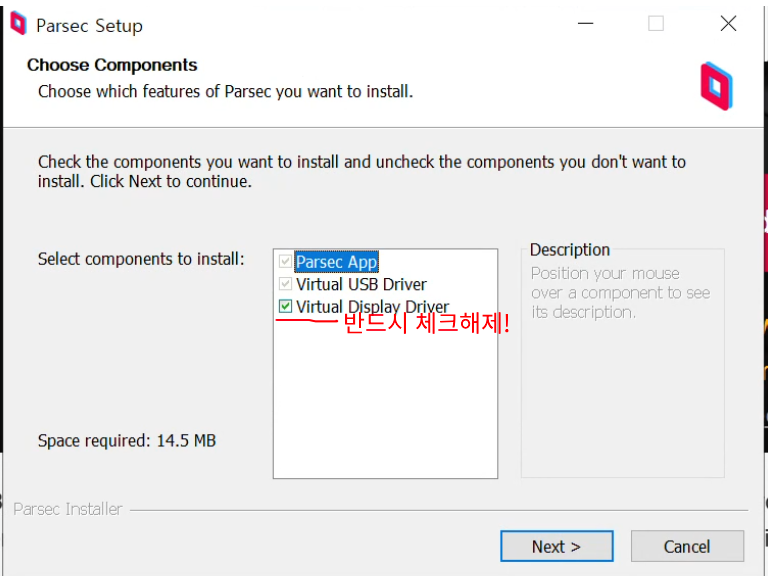Click Next to continue setup
This screenshot has height=576, width=768.
click(x=556, y=546)
